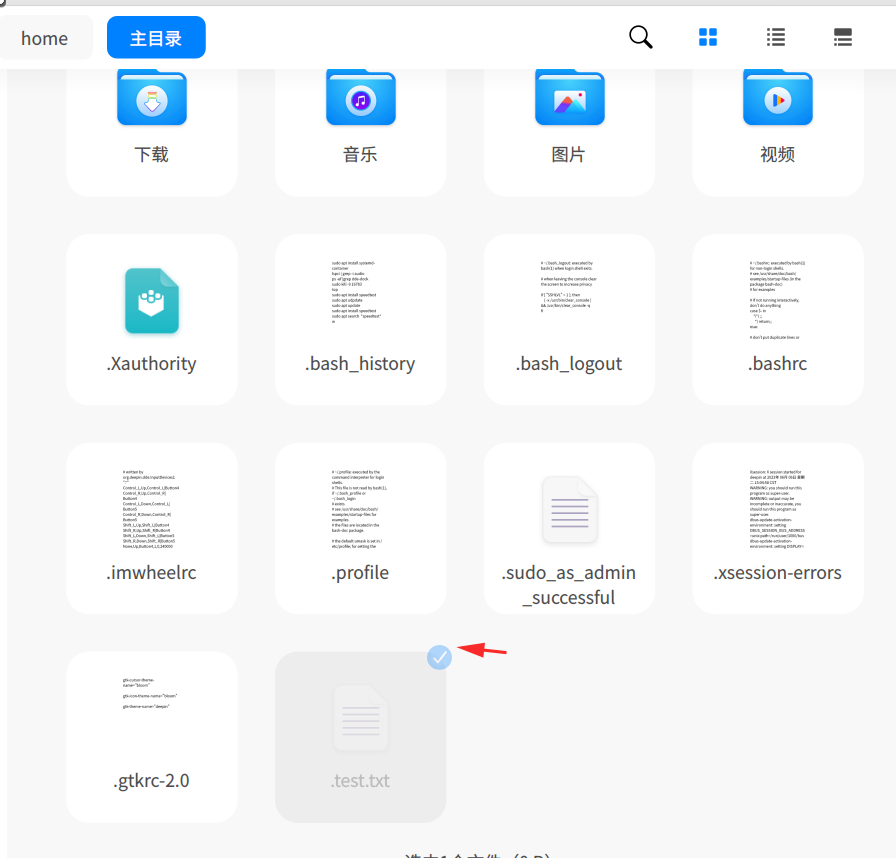The image size is (896, 858).
Task: Click the .gtkrc-2.0 file name
Action: tap(151, 781)
